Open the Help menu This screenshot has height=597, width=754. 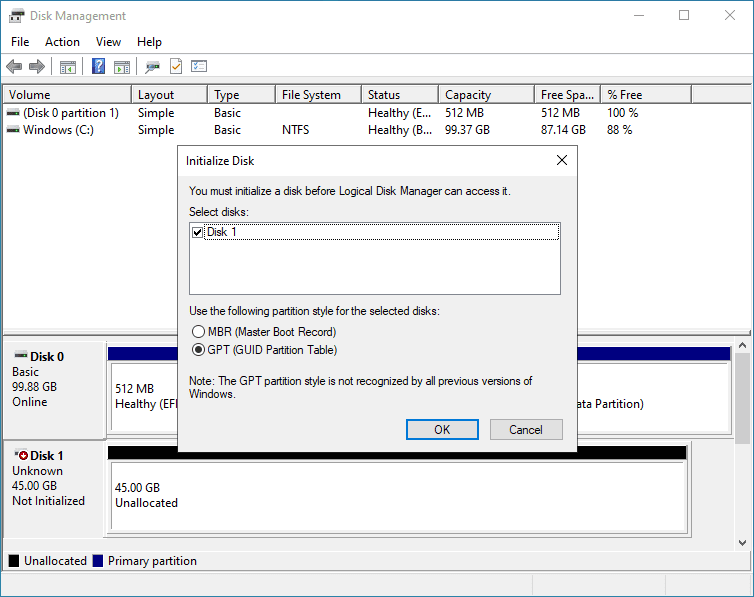pos(149,42)
